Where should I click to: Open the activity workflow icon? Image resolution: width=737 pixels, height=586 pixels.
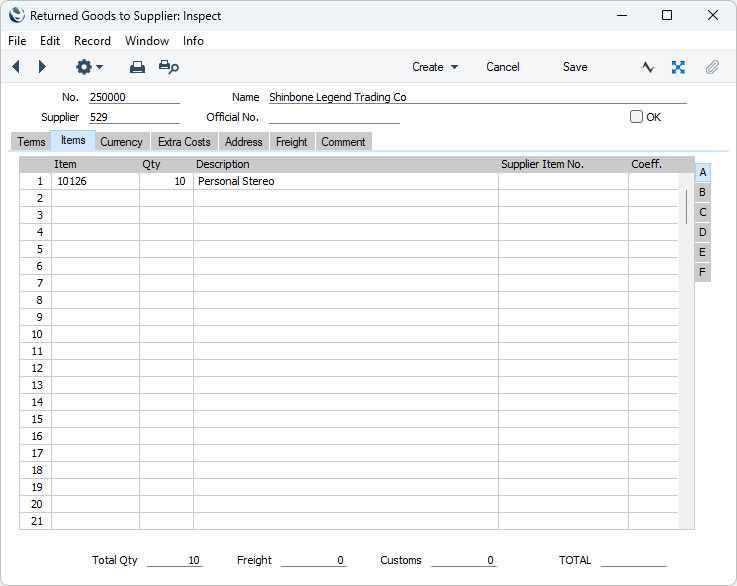(647, 67)
